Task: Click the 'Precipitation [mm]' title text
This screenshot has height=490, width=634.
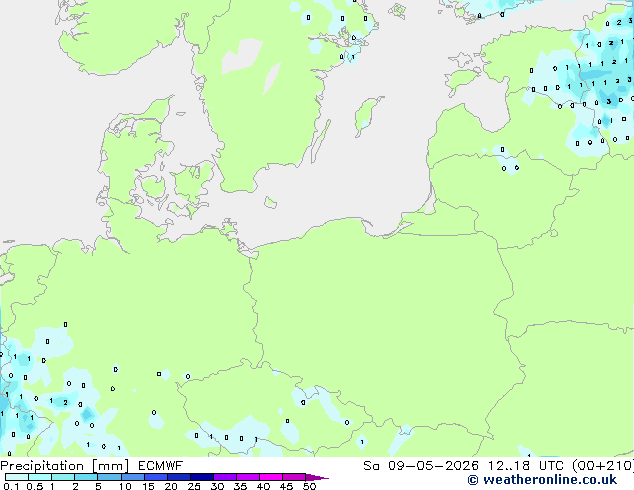Action: point(65,466)
